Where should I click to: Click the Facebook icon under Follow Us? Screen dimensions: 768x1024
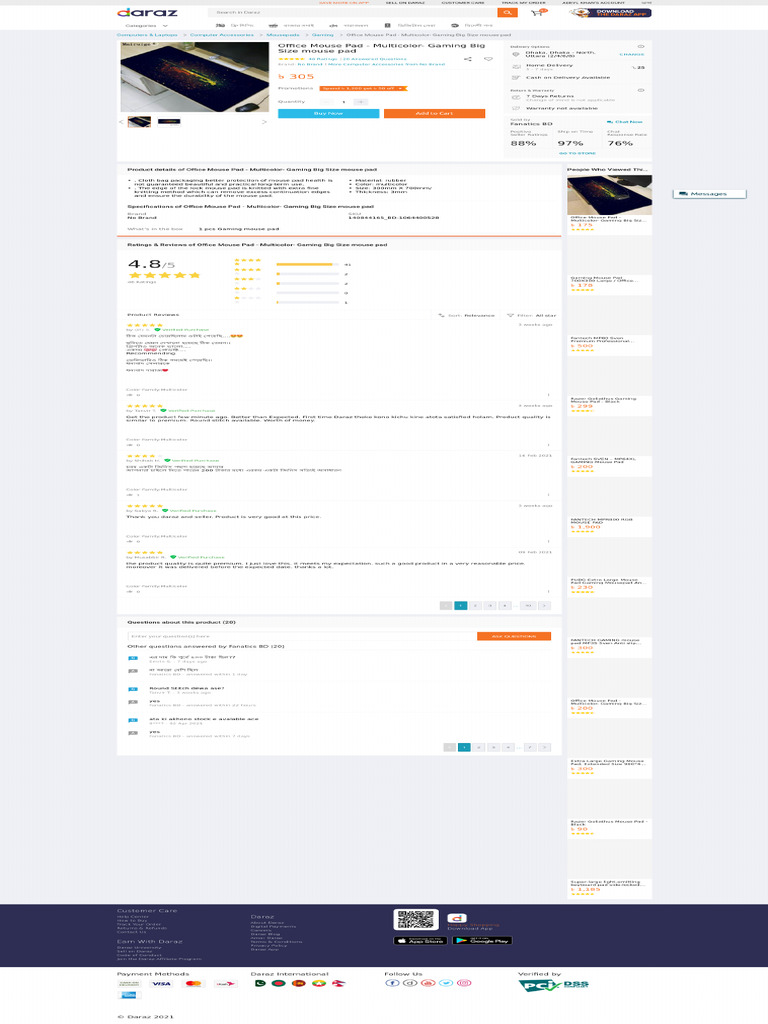coord(390,983)
